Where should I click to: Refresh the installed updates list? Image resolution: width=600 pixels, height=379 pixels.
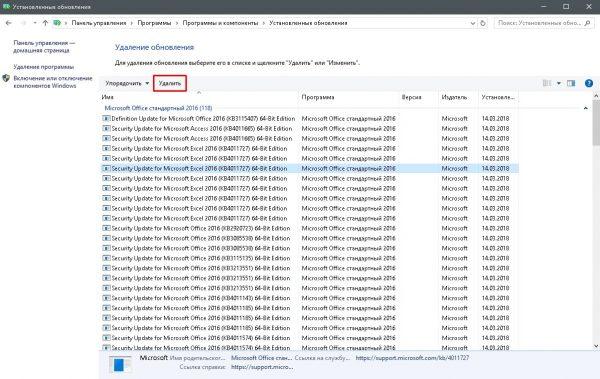coord(483,23)
